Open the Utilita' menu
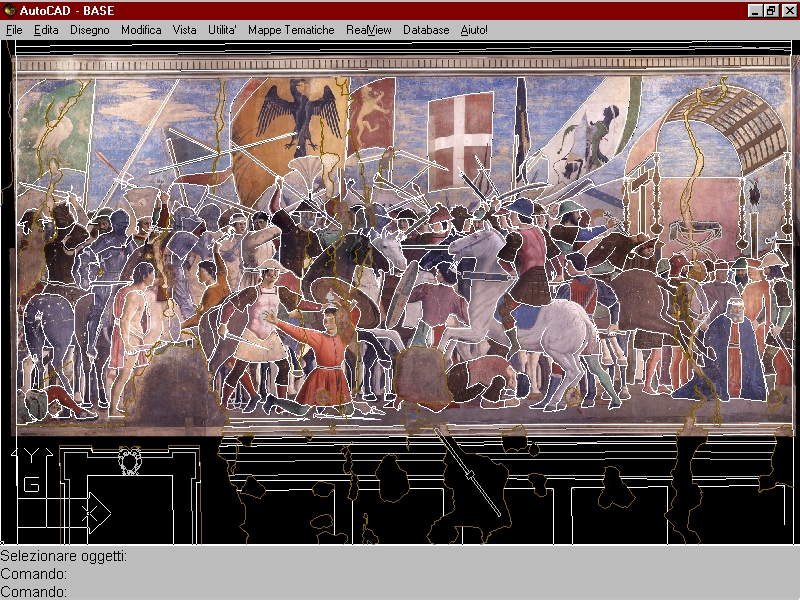Viewport: 800px width, 600px height. (222, 30)
